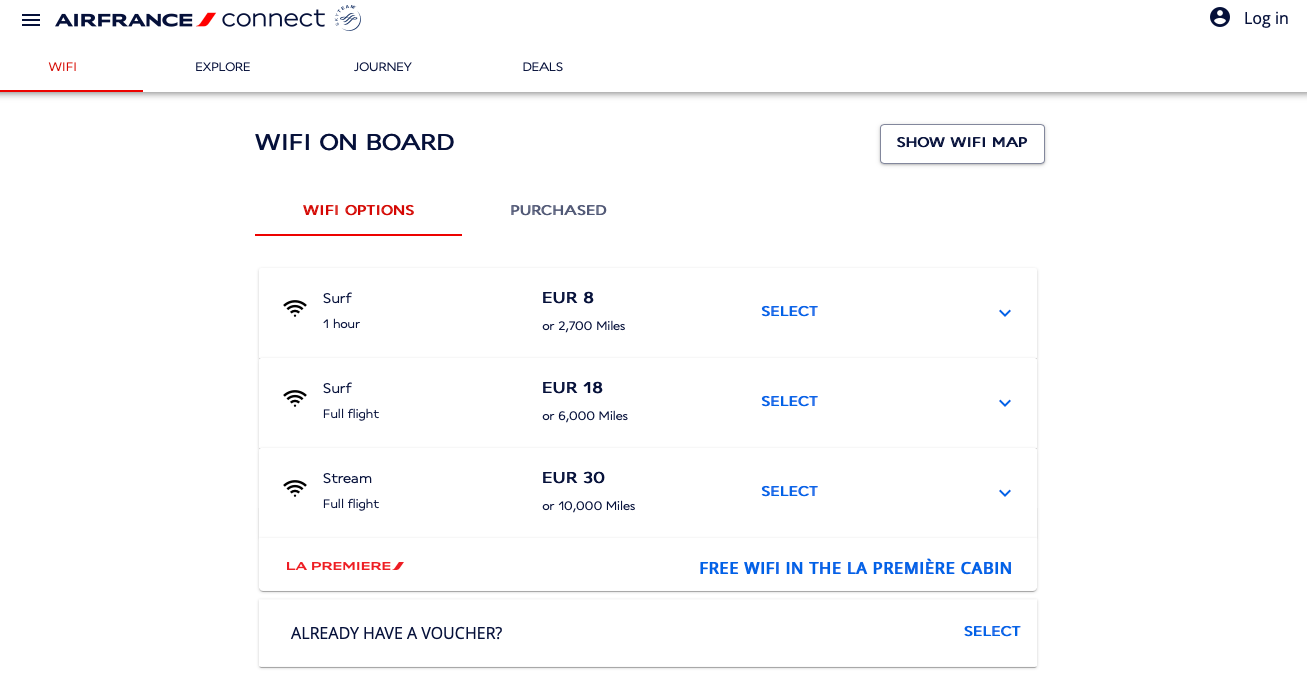Image resolution: width=1307 pixels, height=680 pixels.
Task: Open the hamburger navigation menu
Action: point(31,20)
